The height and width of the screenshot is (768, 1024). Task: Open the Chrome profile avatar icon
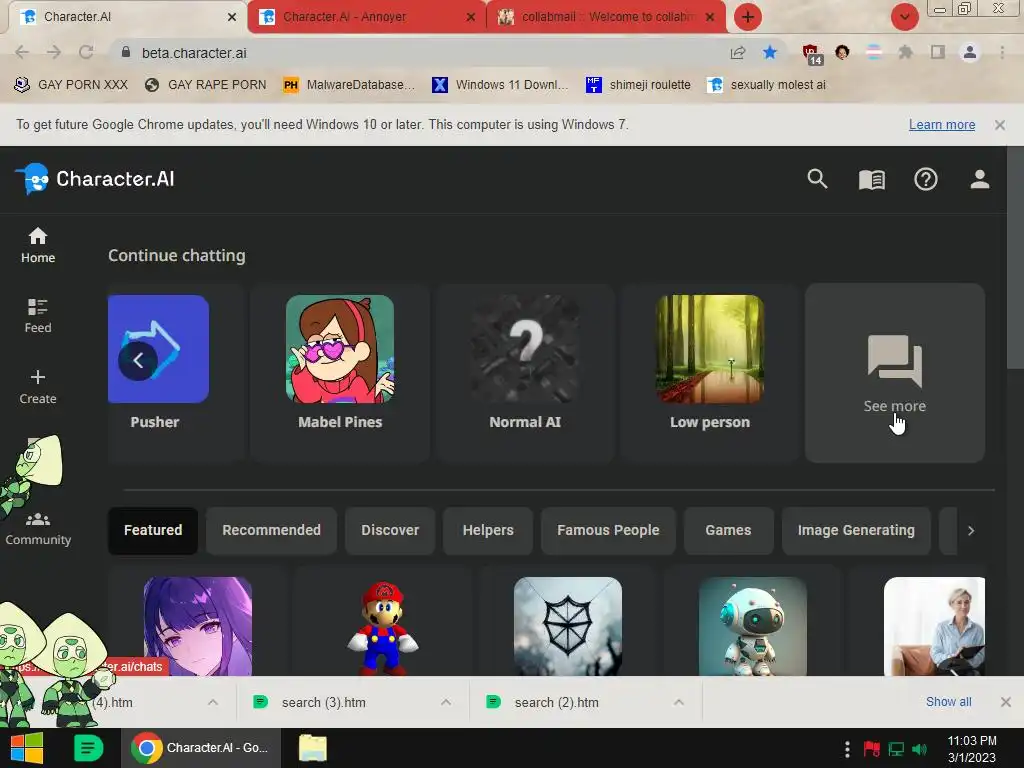click(x=970, y=52)
